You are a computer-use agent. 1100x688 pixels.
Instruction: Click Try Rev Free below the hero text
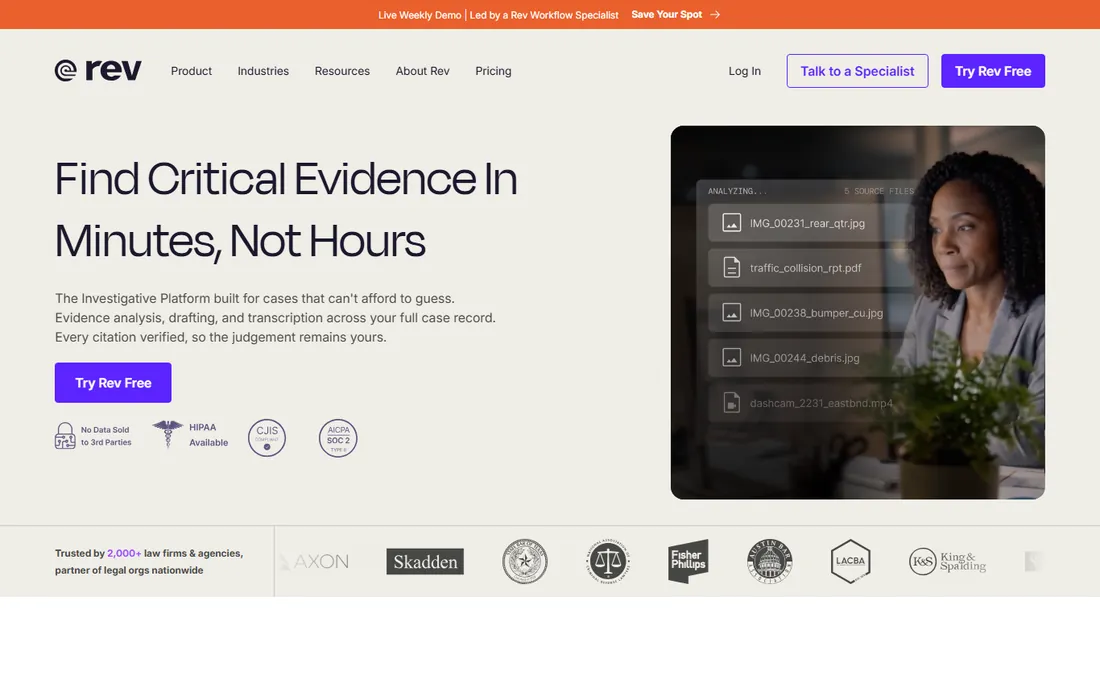tap(113, 383)
